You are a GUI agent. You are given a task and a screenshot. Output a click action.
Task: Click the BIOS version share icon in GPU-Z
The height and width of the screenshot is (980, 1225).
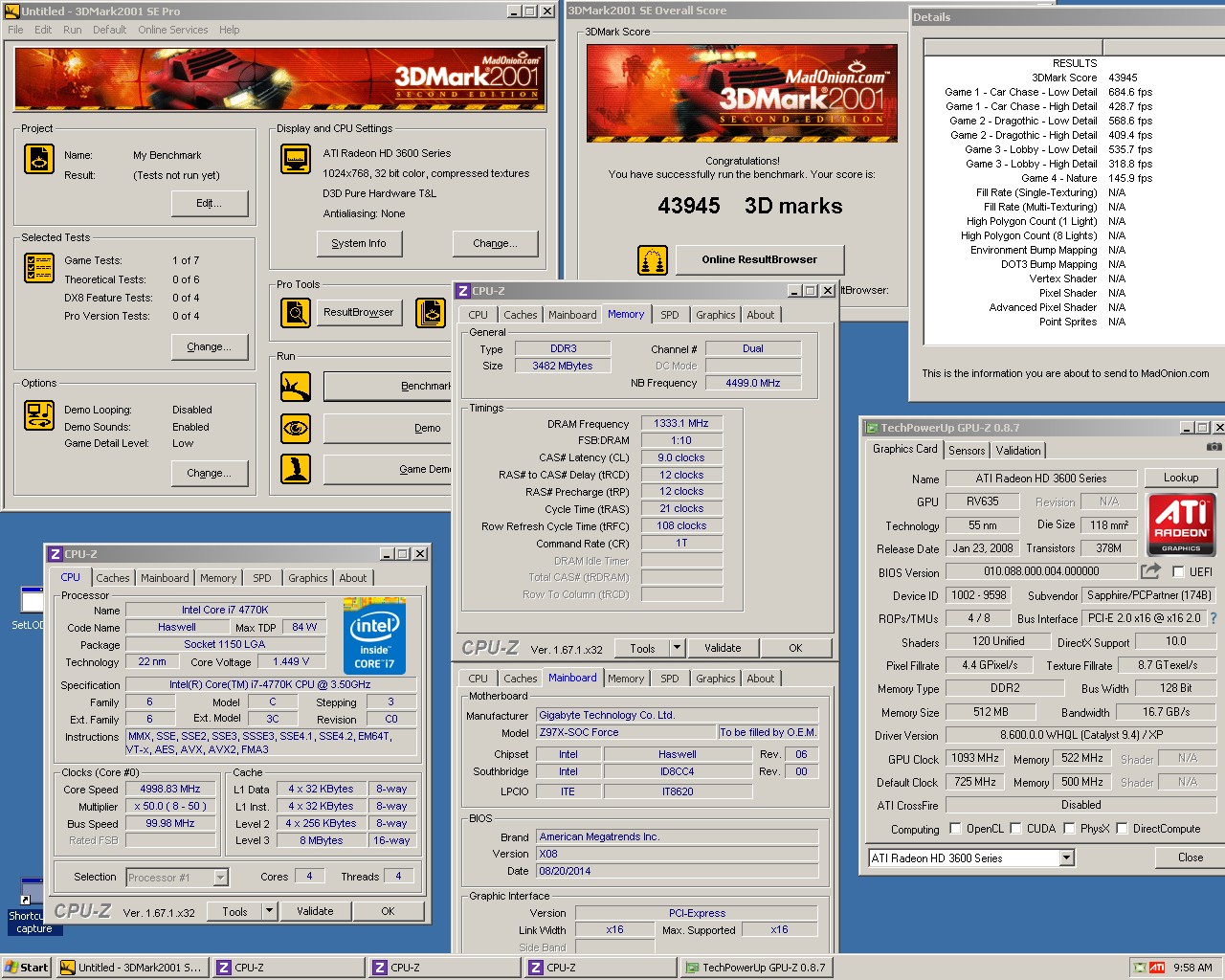[1150, 571]
